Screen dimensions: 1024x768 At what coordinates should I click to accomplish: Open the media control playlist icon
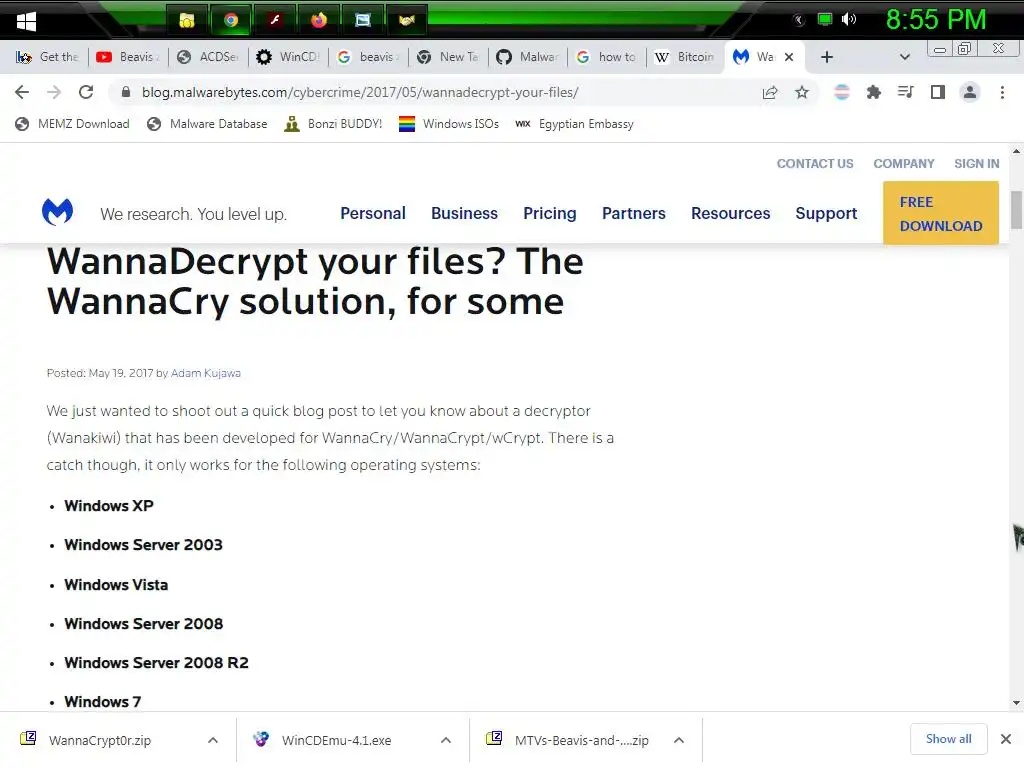click(905, 92)
